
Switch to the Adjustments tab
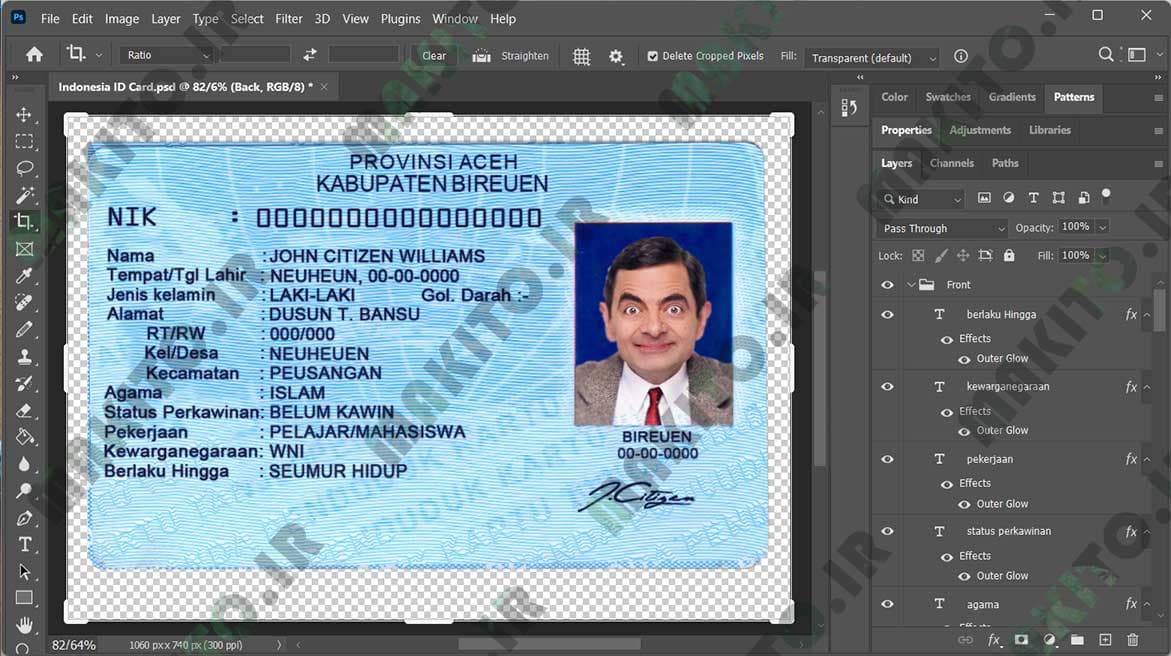(980, 130)
